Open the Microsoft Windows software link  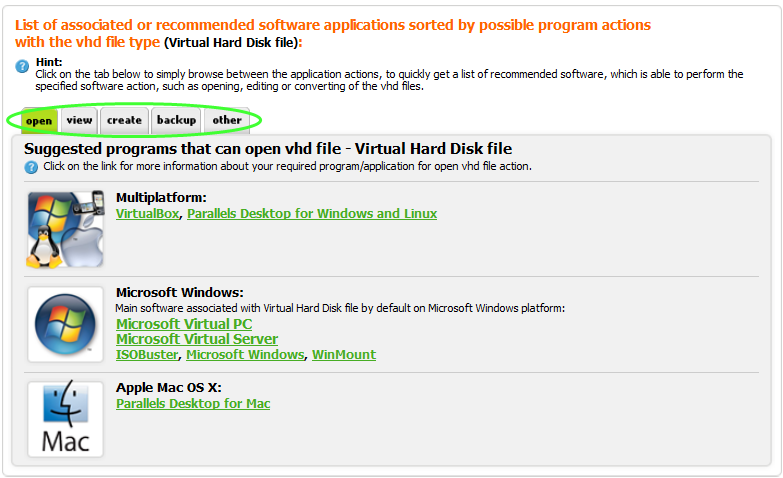(x=245, y=355)
